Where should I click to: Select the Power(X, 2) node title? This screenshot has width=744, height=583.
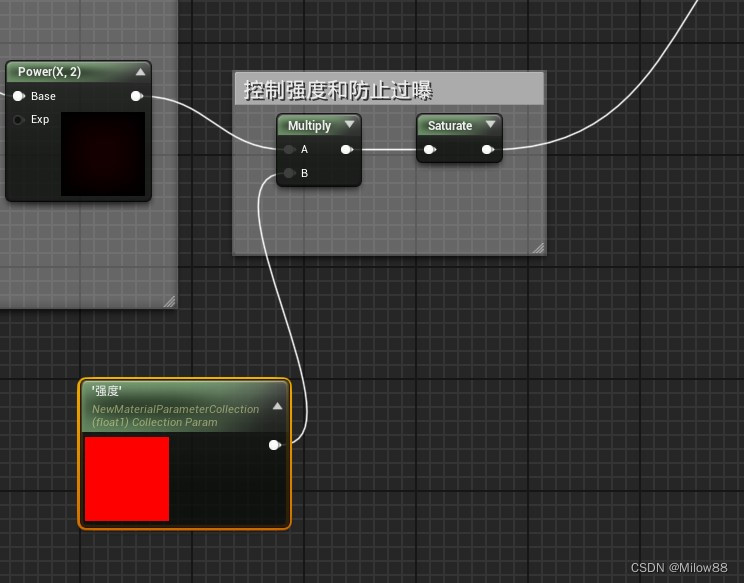49,72
